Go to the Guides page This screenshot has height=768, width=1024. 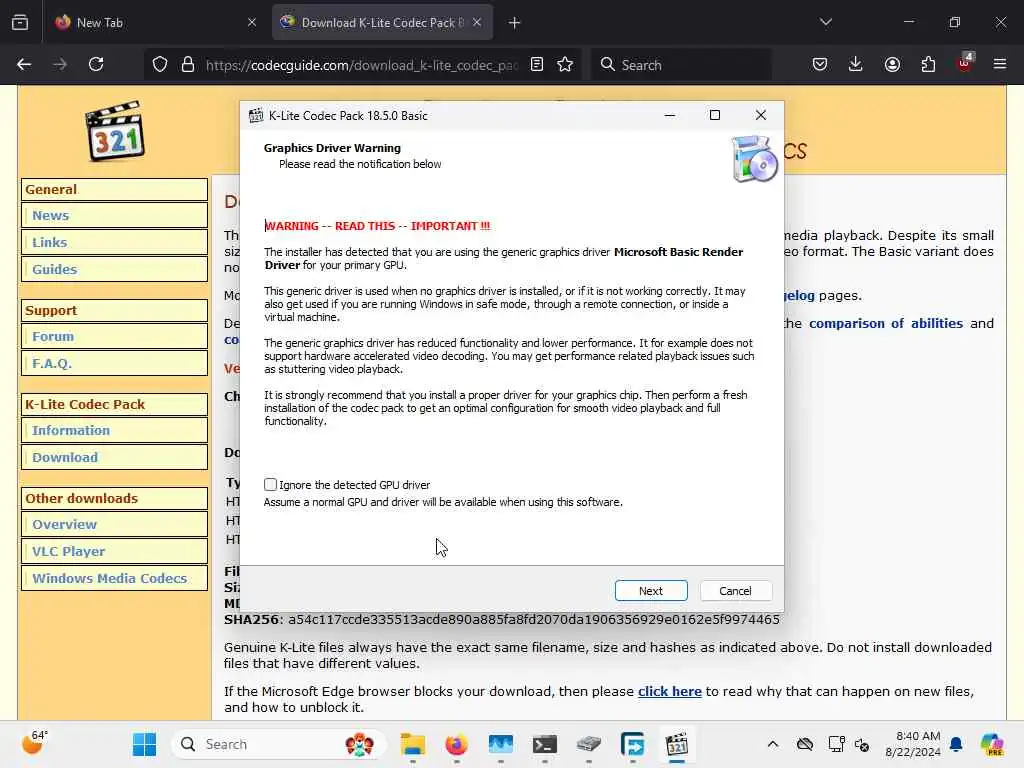tap(54, 269)
